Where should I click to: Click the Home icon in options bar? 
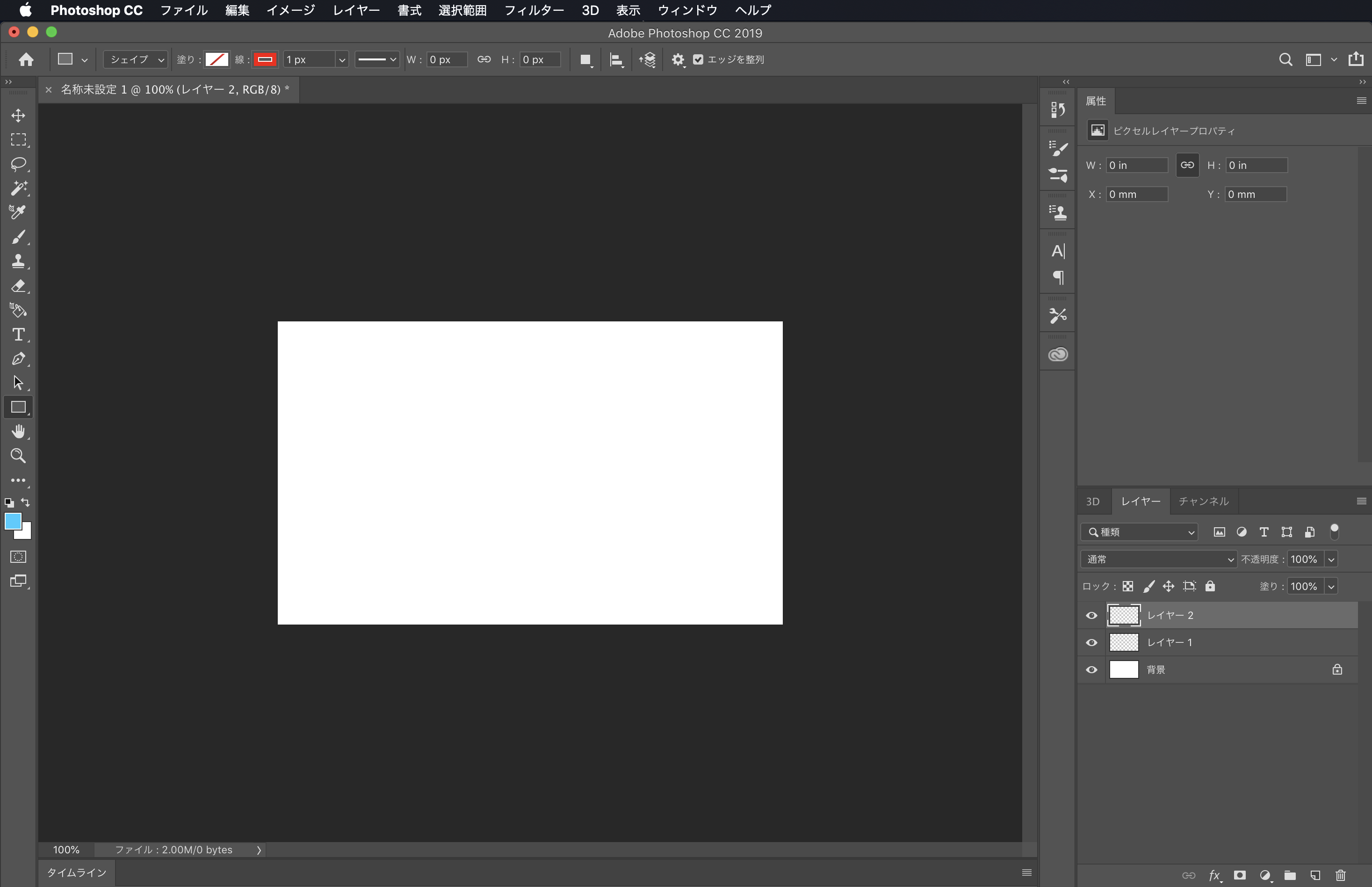click(x=26, y=59)
